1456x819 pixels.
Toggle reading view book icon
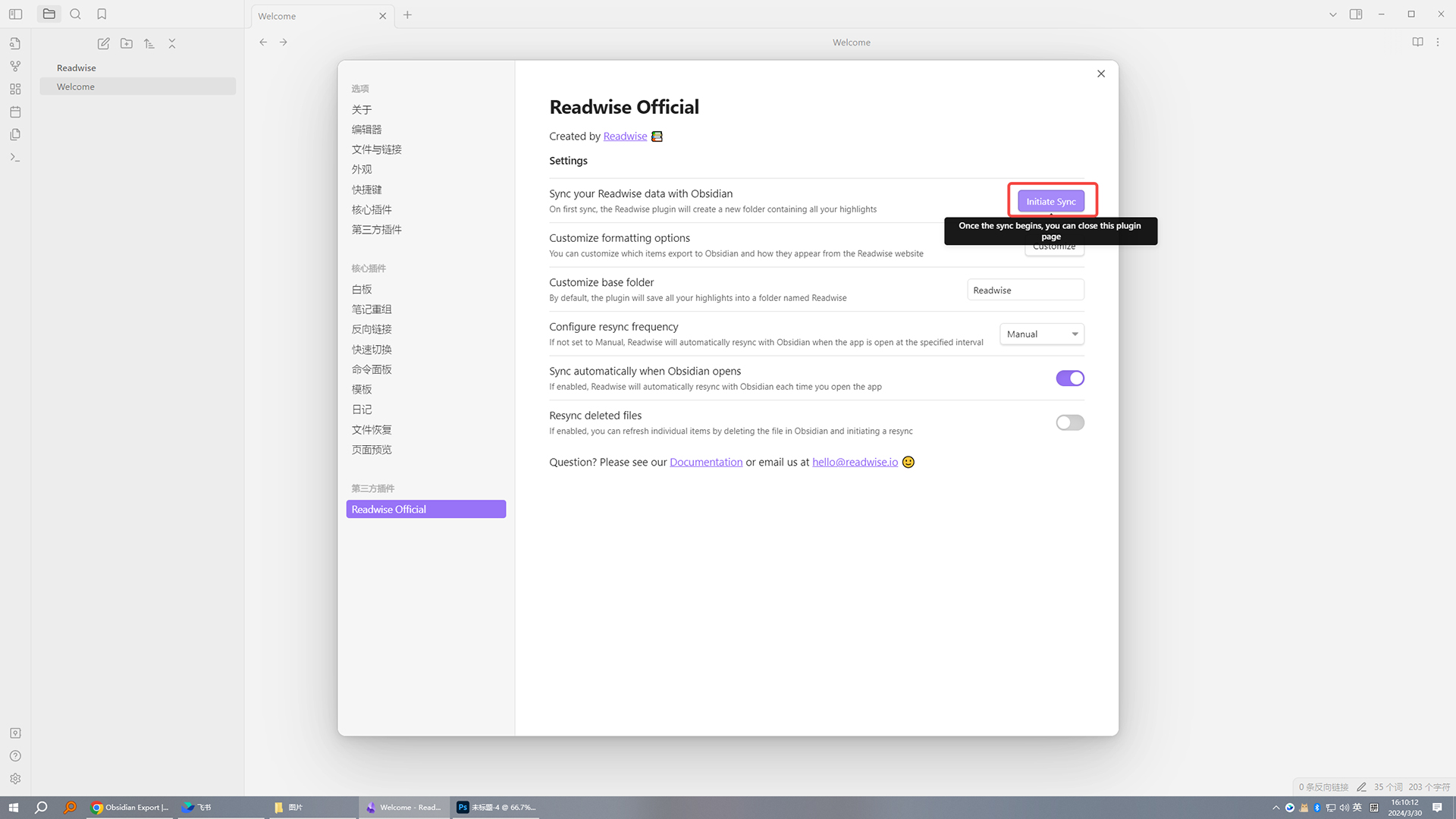tap(1417, 42)
